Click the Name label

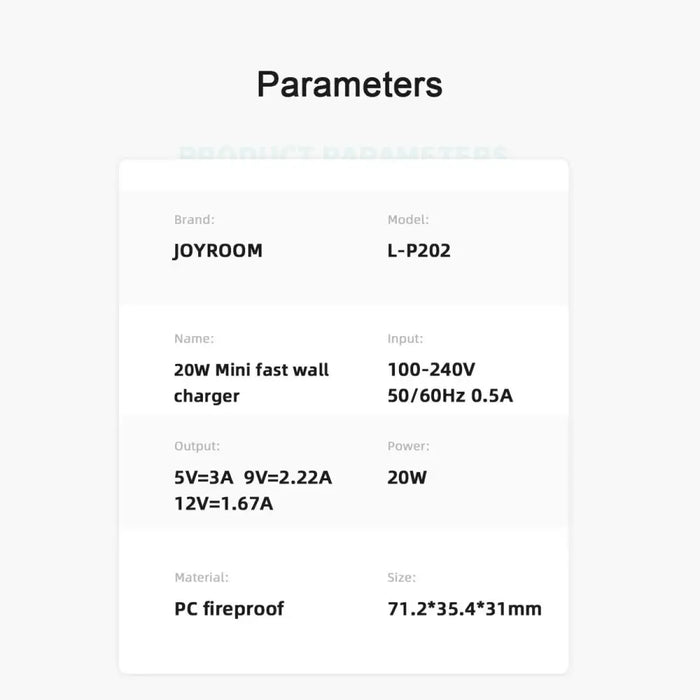(194, 339)
